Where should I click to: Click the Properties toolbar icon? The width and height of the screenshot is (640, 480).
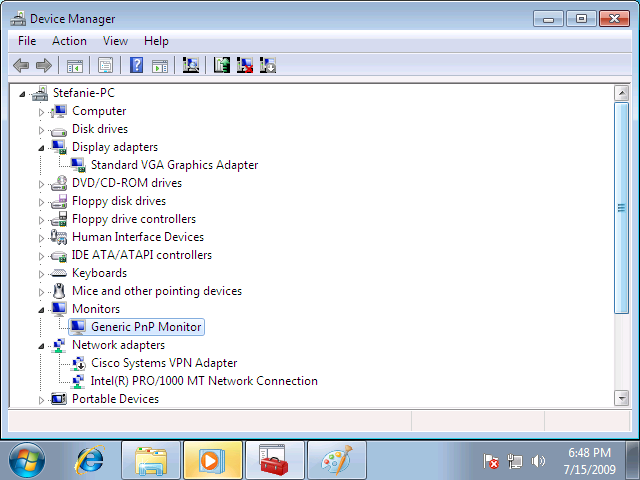coord(104,65)
